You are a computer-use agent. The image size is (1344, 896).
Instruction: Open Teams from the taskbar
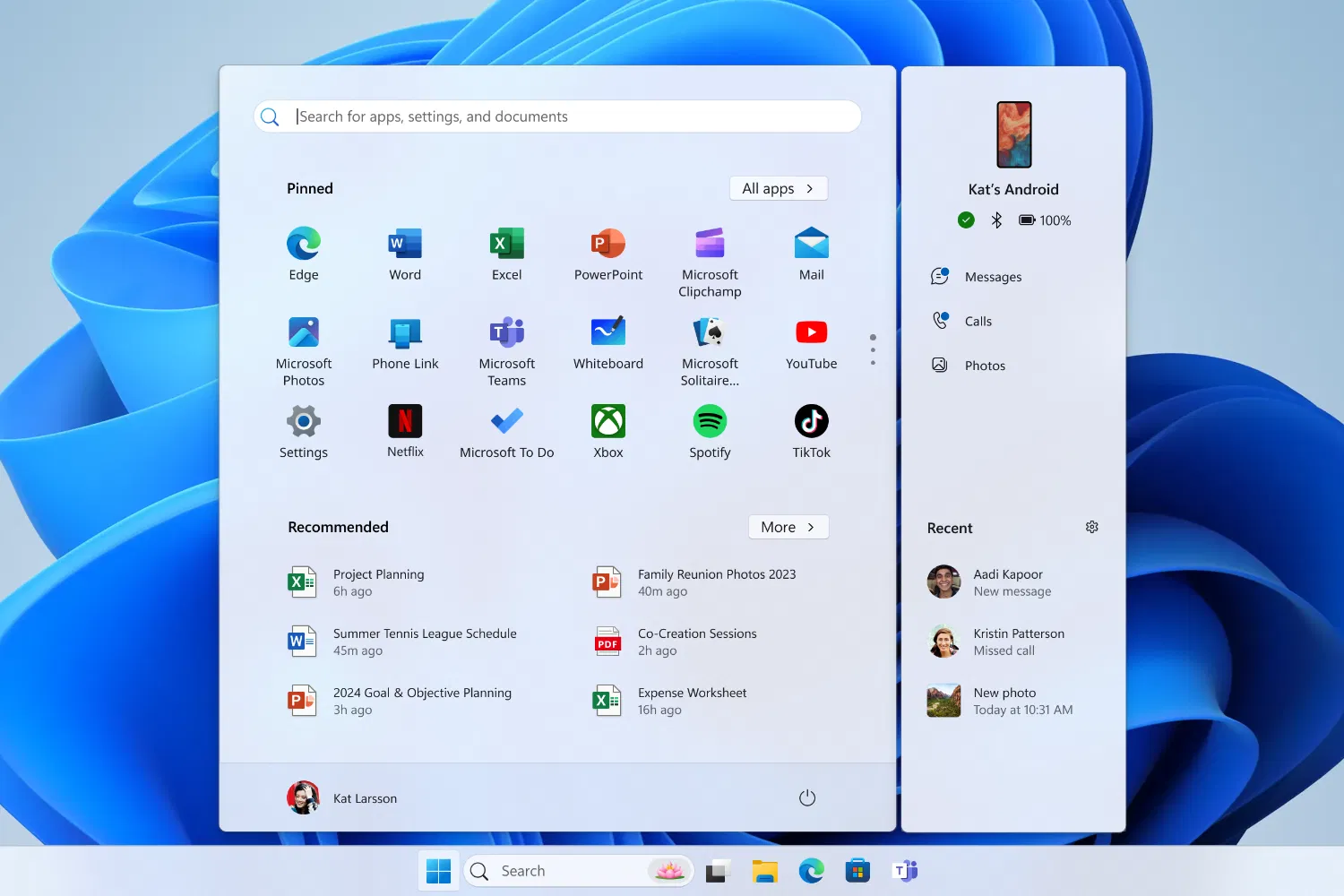(905, 871)
